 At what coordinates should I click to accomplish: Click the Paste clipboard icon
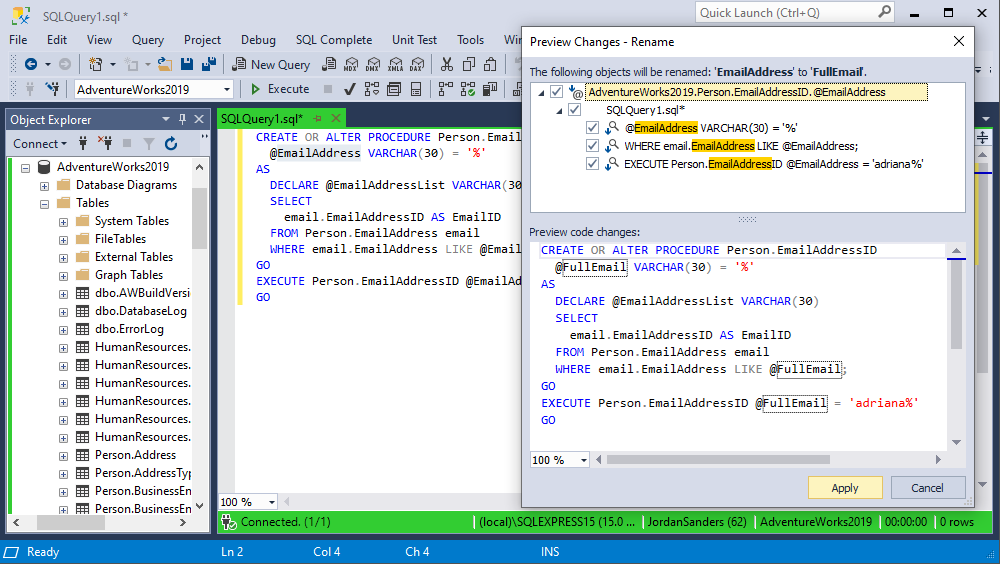(x=490, y=64)
